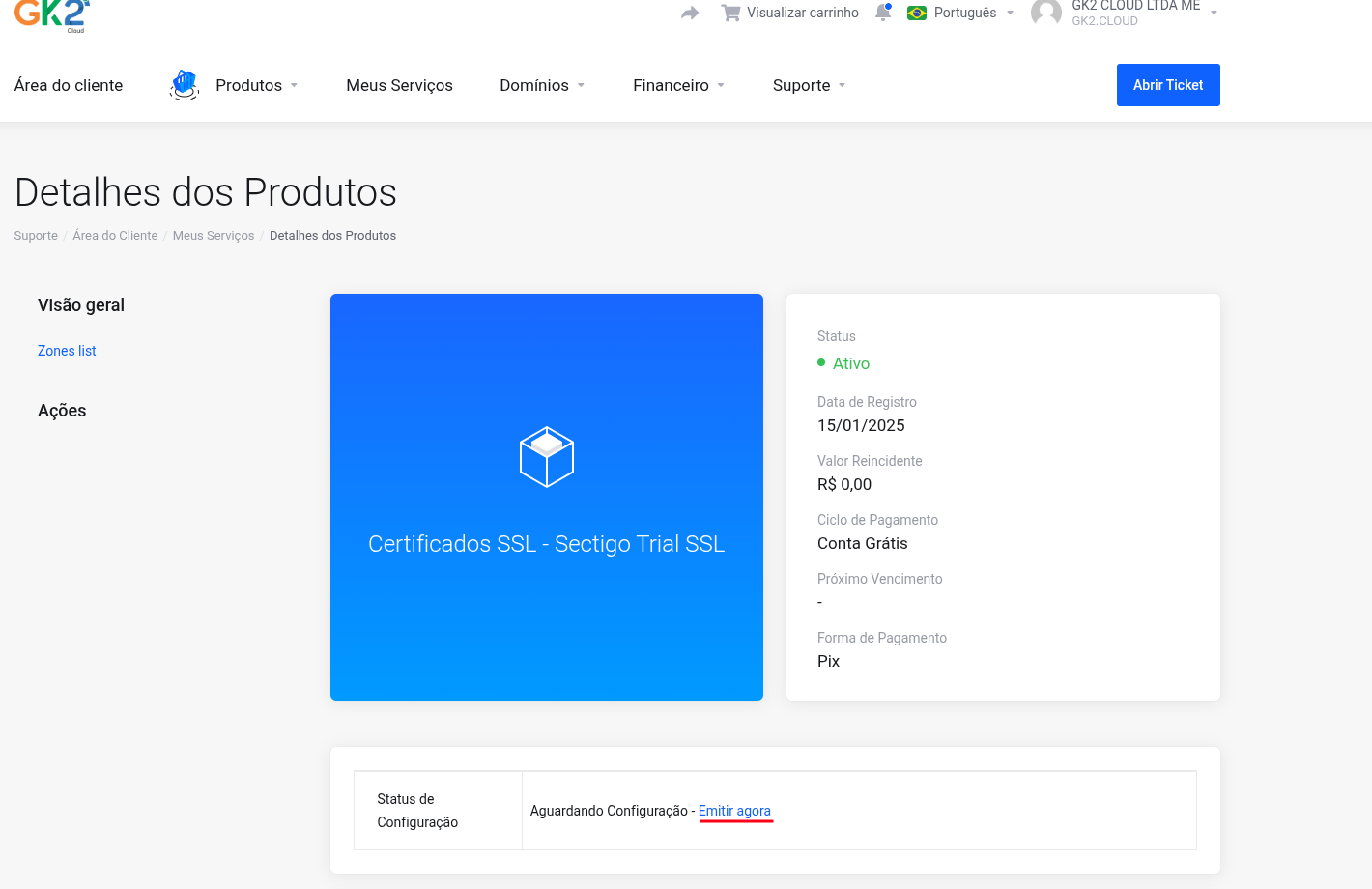This screenshot has width=1372, height=889.
Task: Click the Produtos shopping bag icon
Action: click(185, 85)
